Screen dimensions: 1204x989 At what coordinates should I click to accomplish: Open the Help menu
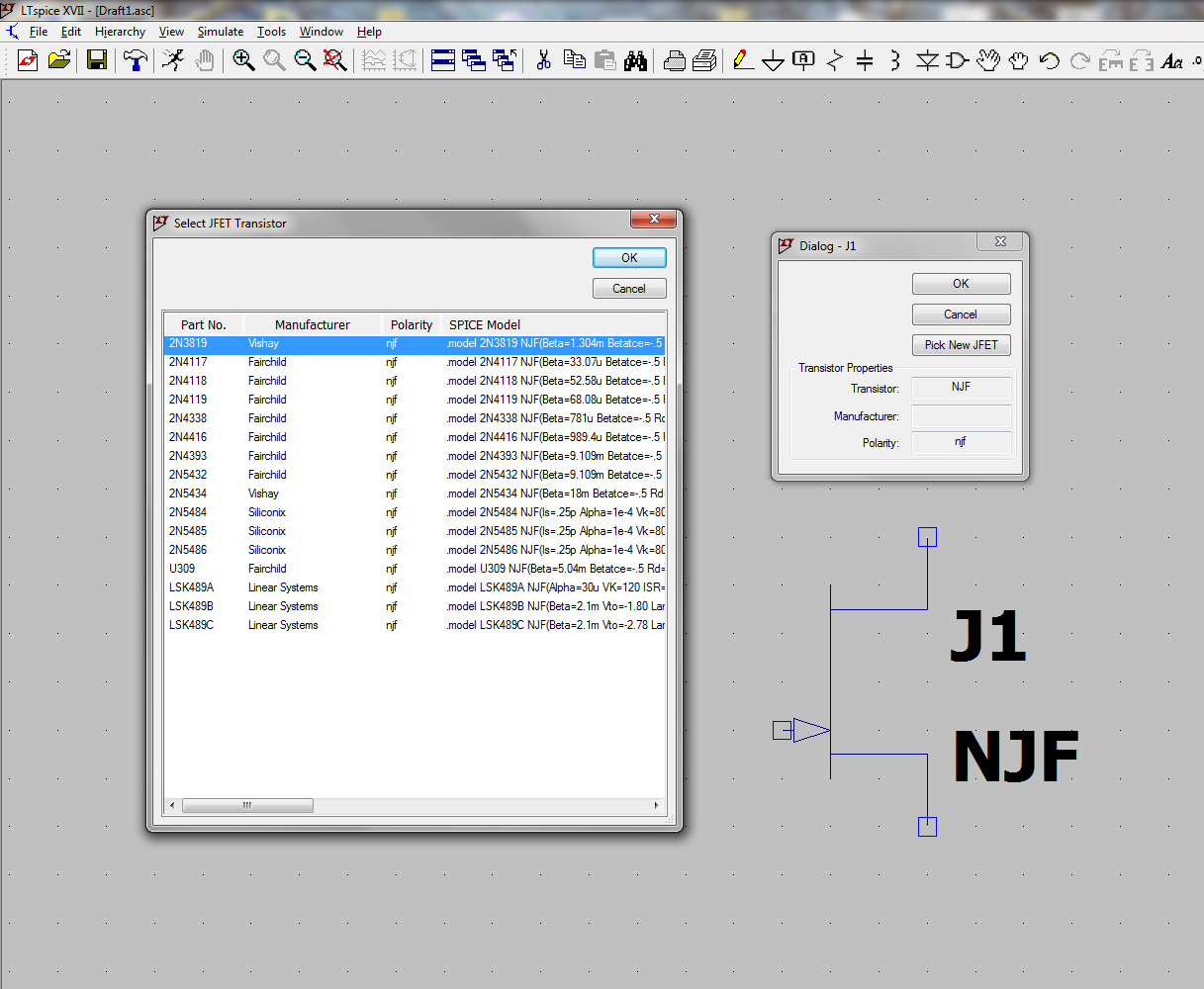click(x=369, y=32)
